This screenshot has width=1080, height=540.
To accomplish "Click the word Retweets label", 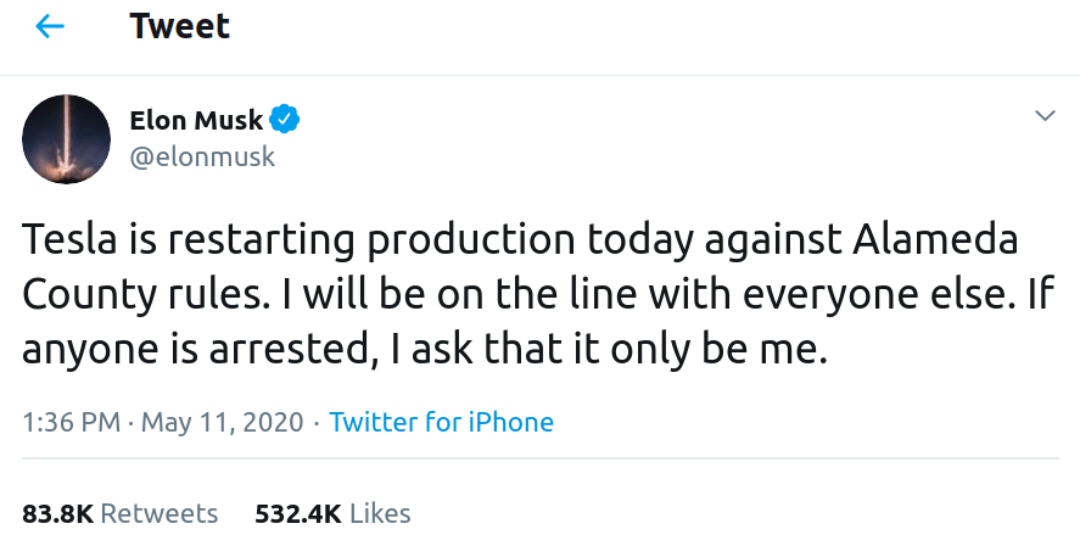I will click(x=159, y=514).
